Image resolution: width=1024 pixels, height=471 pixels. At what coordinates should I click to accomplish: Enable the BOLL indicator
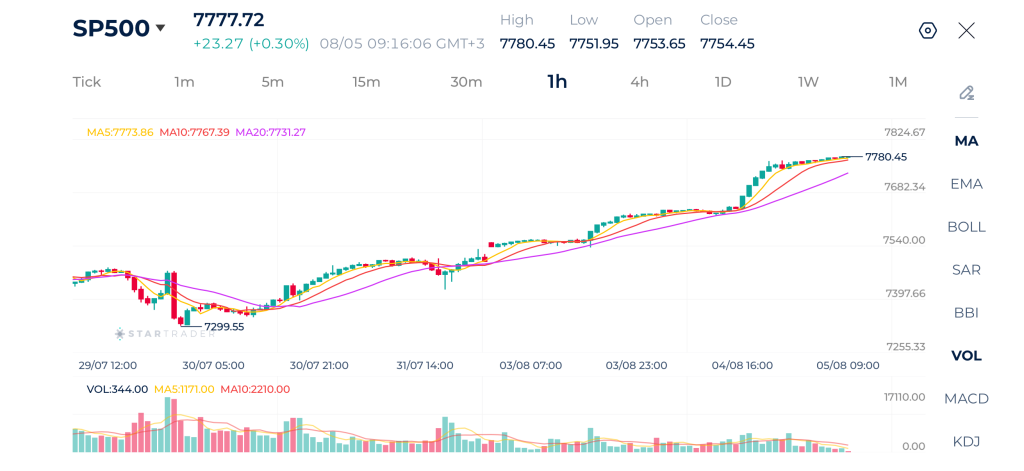click(967, 227)
